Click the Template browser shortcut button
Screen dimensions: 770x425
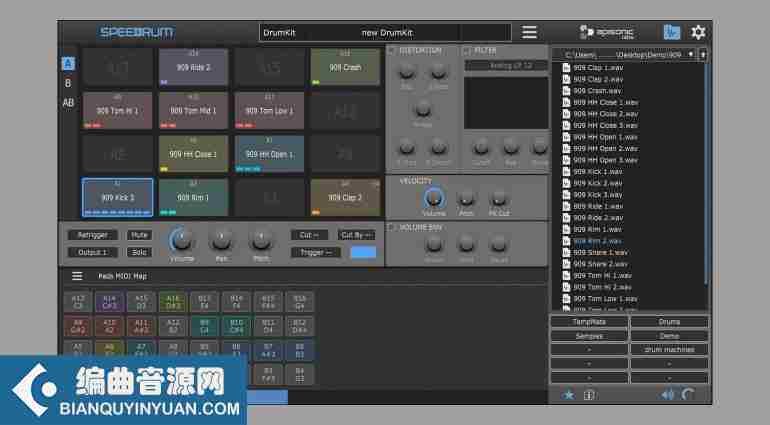(x=589, y=322)
